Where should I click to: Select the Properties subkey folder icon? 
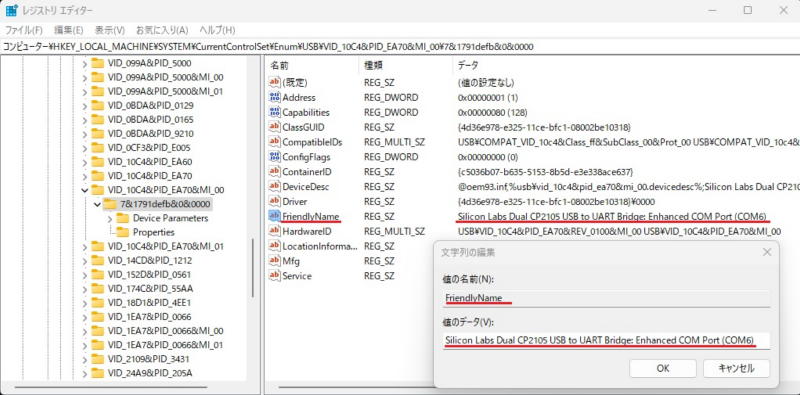point(122,232)
